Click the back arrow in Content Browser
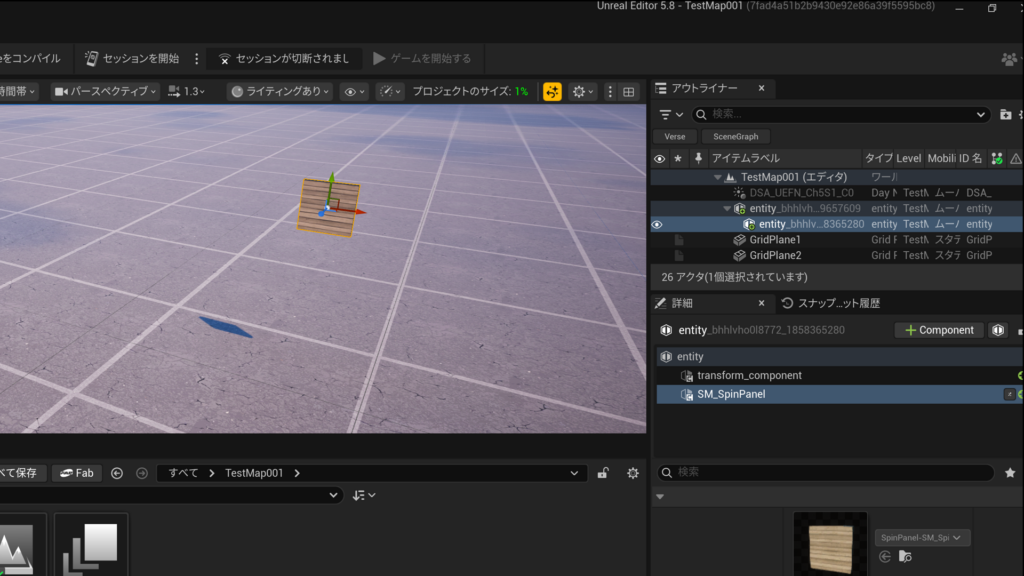This screenshot has width=1024, height=576. coord(117,473)
